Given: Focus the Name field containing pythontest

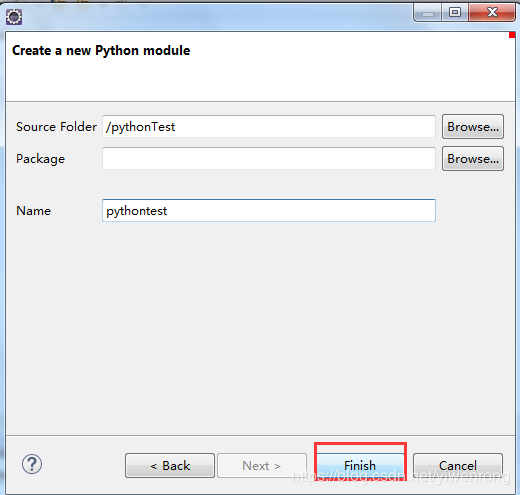Looking at the screenshot, I should pos(269,211).
